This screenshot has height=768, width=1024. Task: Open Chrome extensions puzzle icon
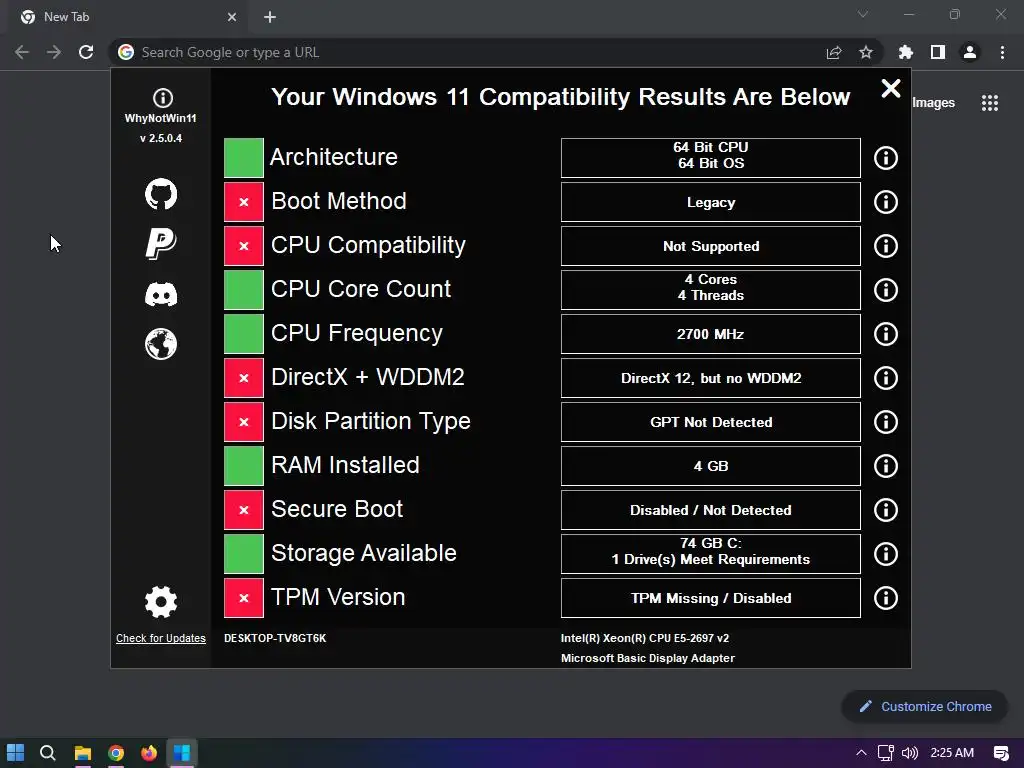click(x=906, y=52)
